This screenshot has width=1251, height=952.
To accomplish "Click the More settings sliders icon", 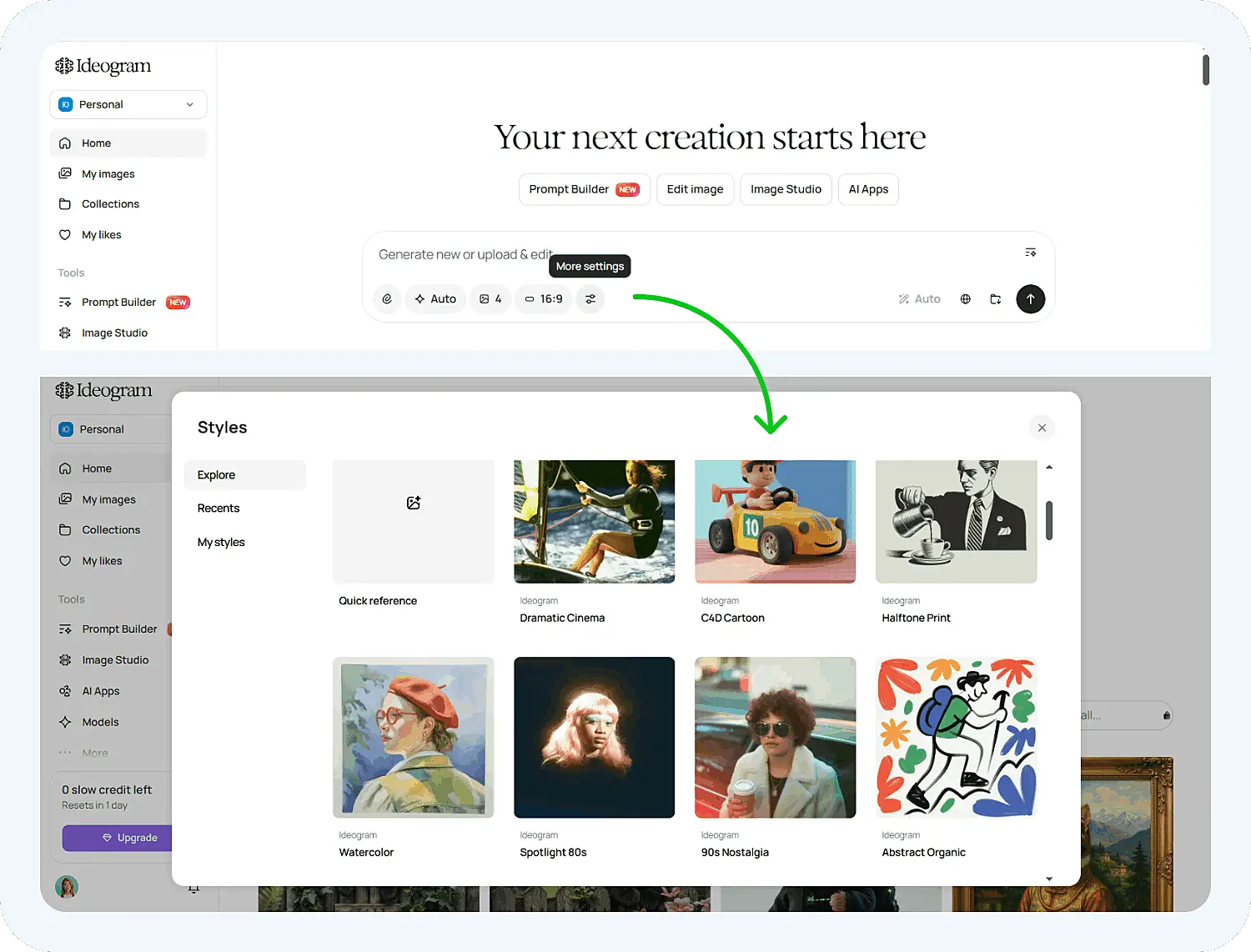I will coord(590,299).
